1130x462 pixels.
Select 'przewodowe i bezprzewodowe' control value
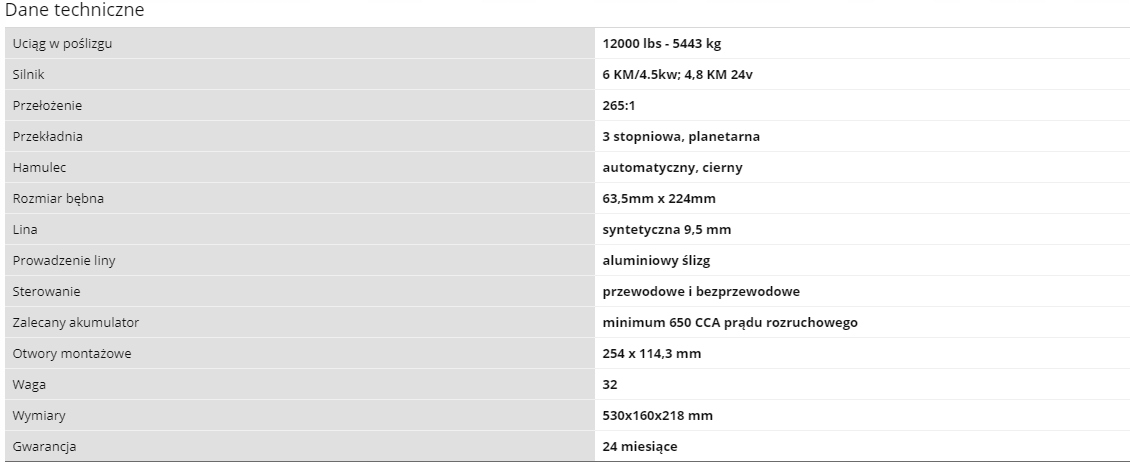pos(700,292)
